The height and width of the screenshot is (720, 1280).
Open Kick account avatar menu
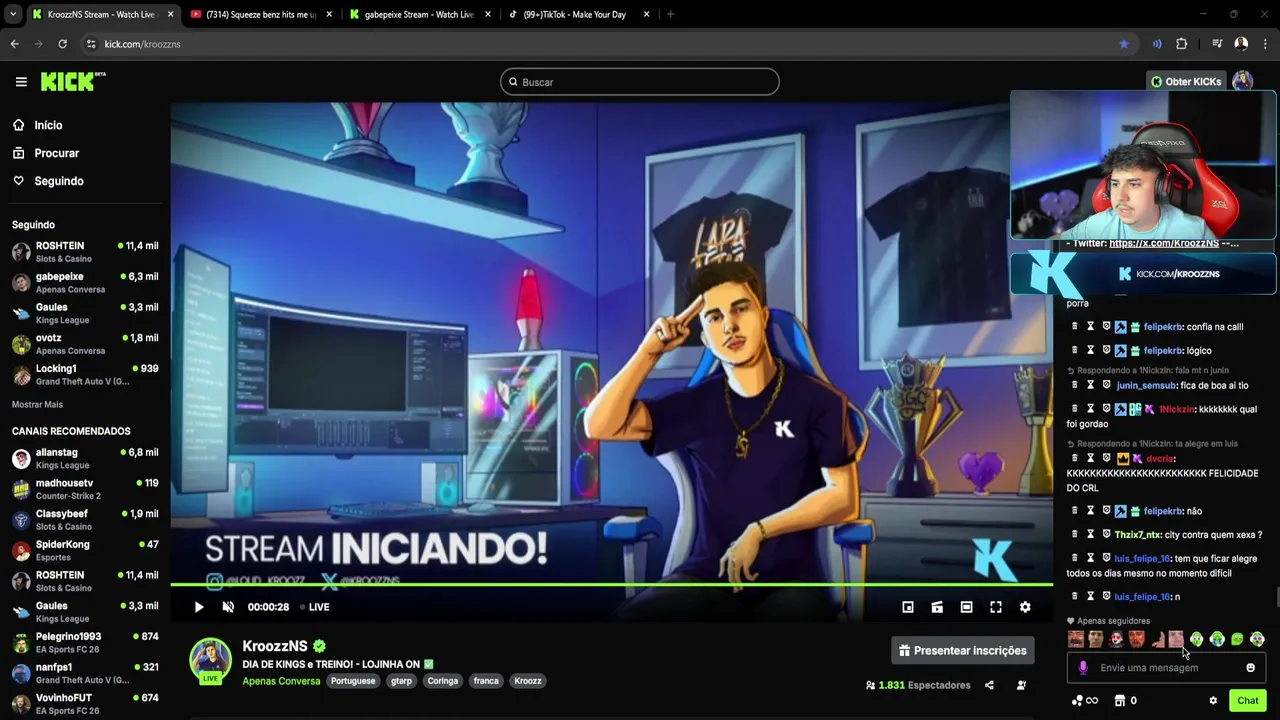1242,82
